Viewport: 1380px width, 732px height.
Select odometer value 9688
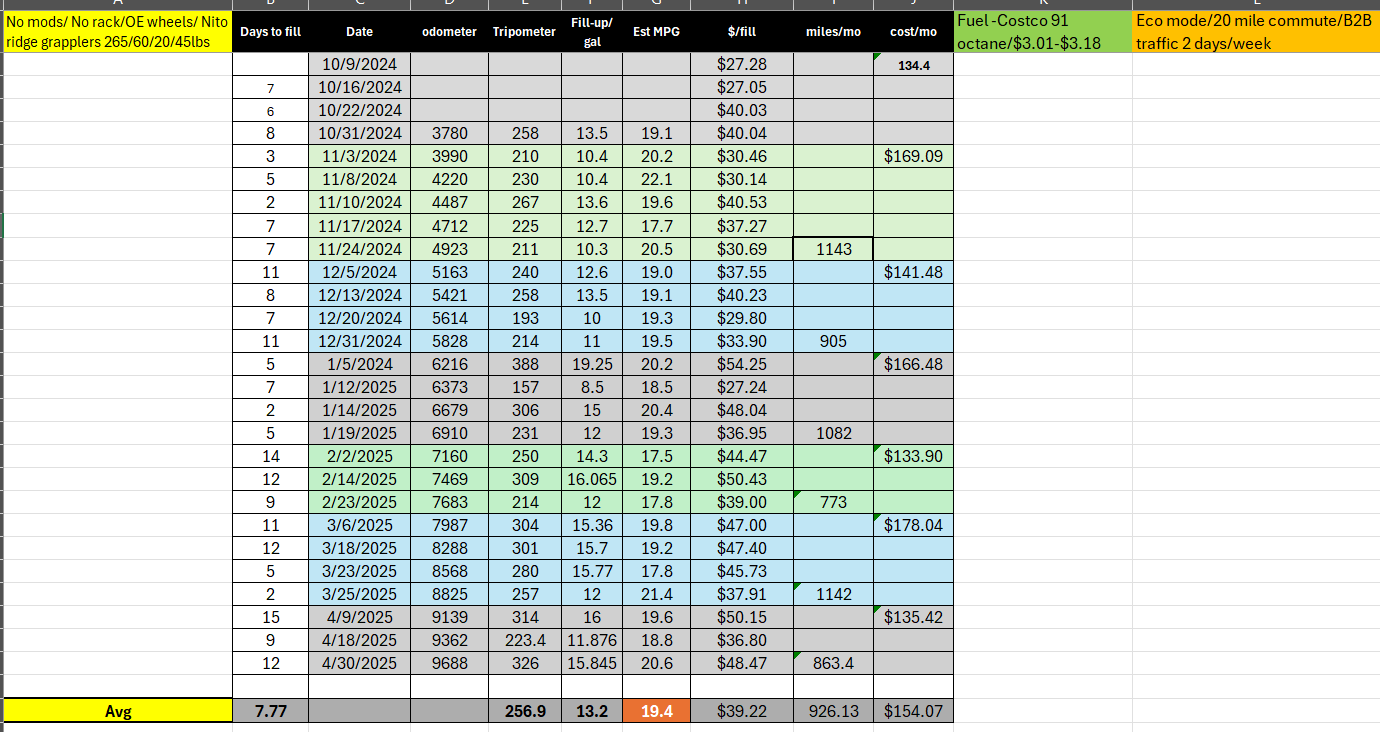click(449, 663)
